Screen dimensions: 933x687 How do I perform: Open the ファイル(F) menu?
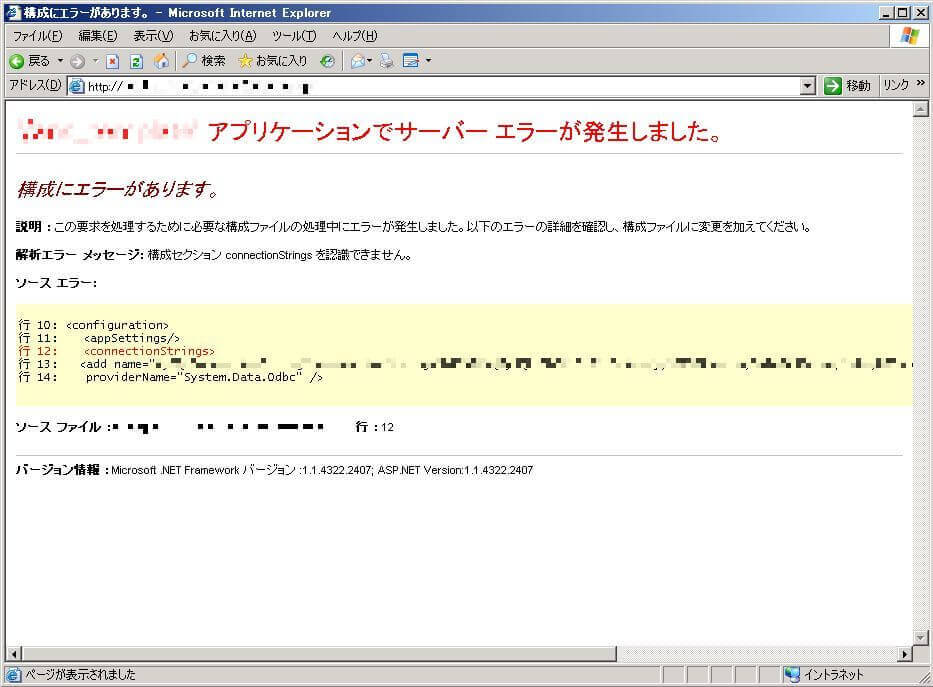pos(37,36)
